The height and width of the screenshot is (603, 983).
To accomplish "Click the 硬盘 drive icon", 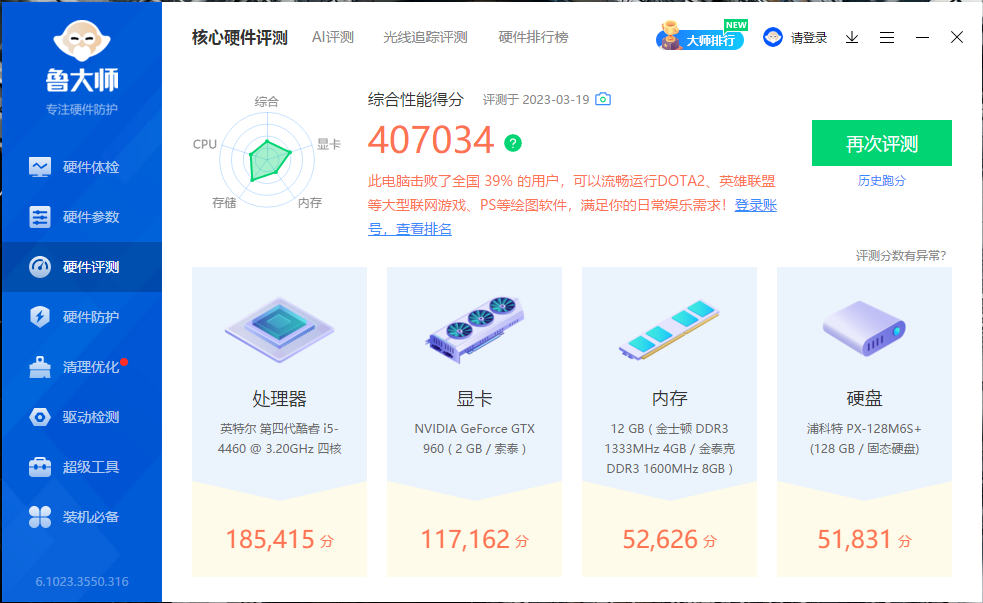I will click(865, 328).
